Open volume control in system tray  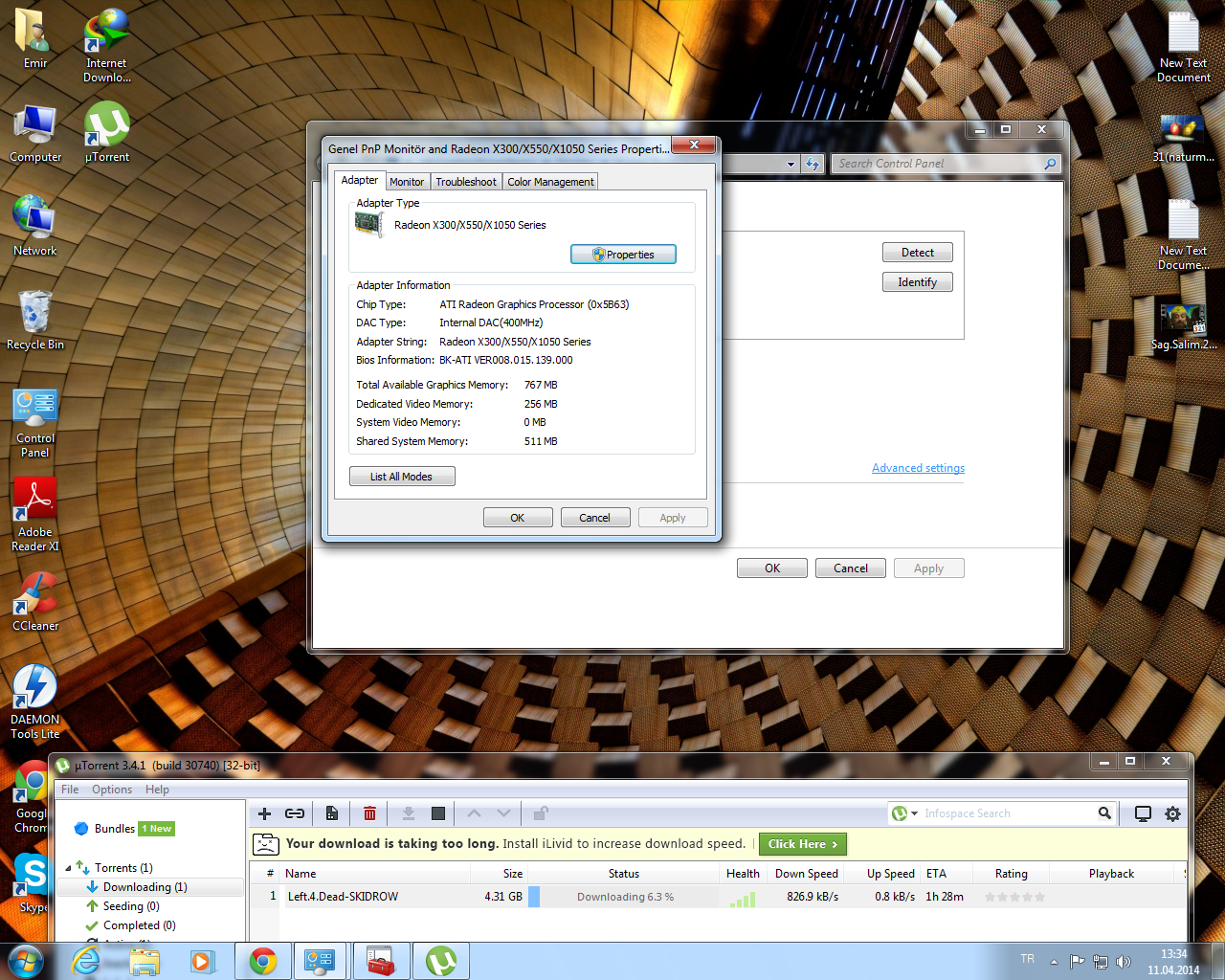coord(1124,962)
